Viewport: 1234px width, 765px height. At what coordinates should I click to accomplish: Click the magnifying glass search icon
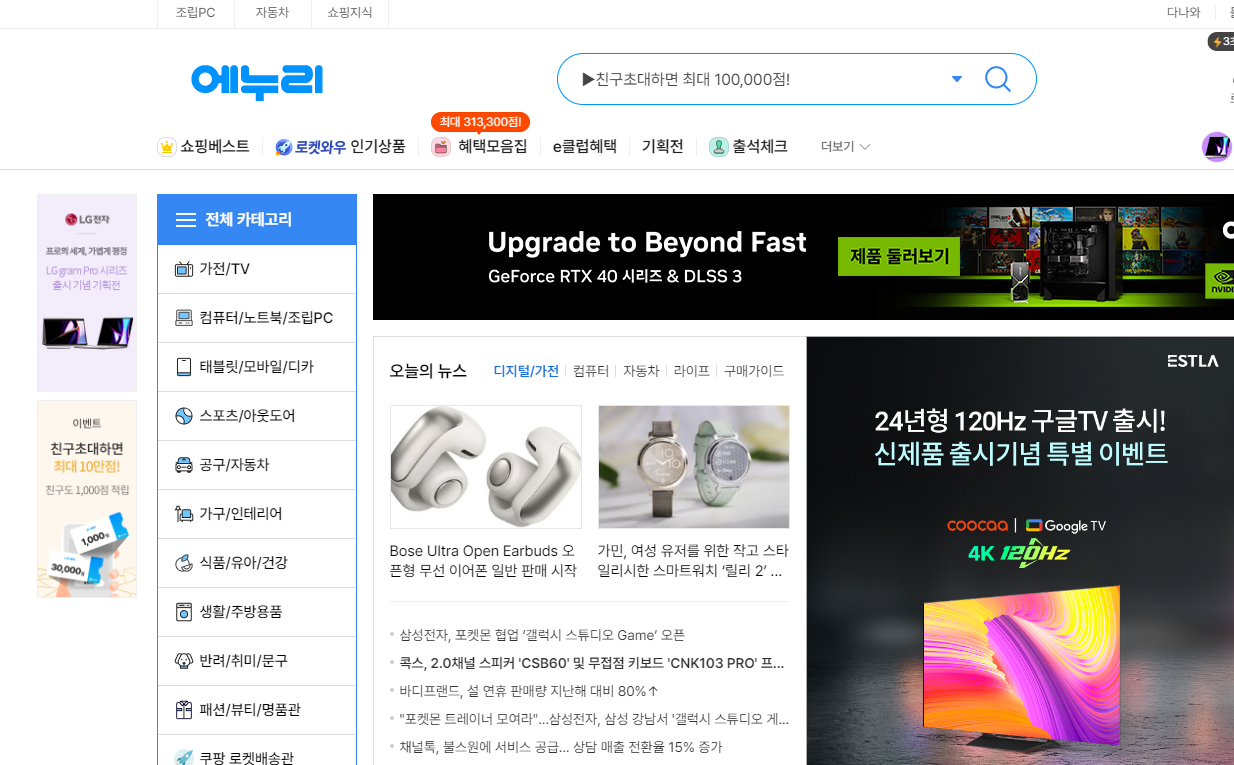point(997,78)
